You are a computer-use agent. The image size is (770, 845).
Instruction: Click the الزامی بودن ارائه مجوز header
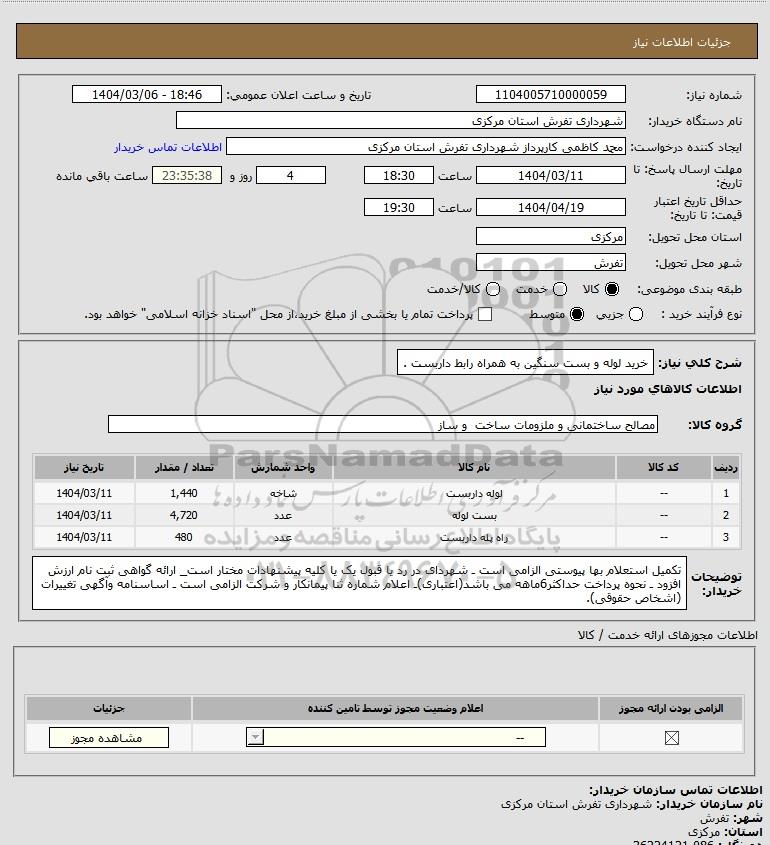pos(671,709)
